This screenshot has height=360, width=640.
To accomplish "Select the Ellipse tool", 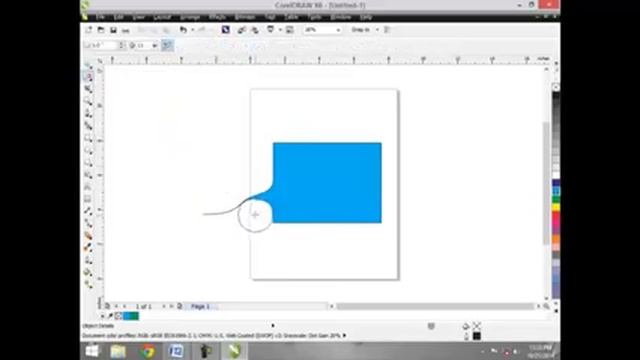I will [88, 150].
